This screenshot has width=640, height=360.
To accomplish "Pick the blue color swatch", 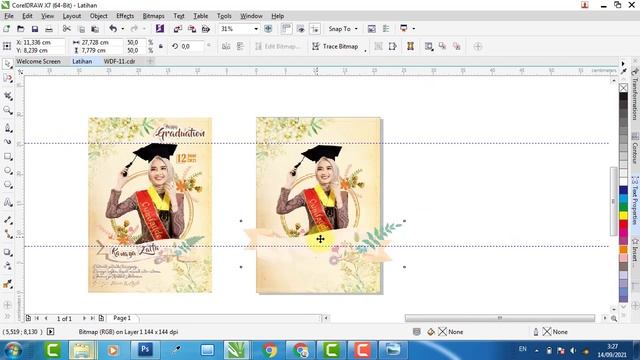I will 623,190.
